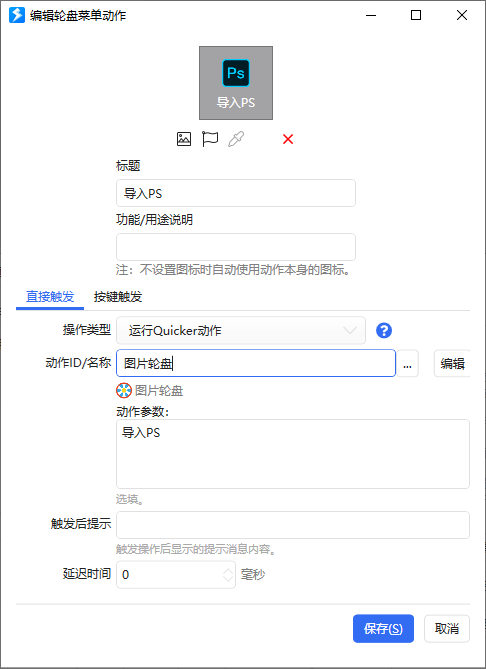Open the 操作类型 dropdown
Screen dimensions: 486x669
click(241, 330)
